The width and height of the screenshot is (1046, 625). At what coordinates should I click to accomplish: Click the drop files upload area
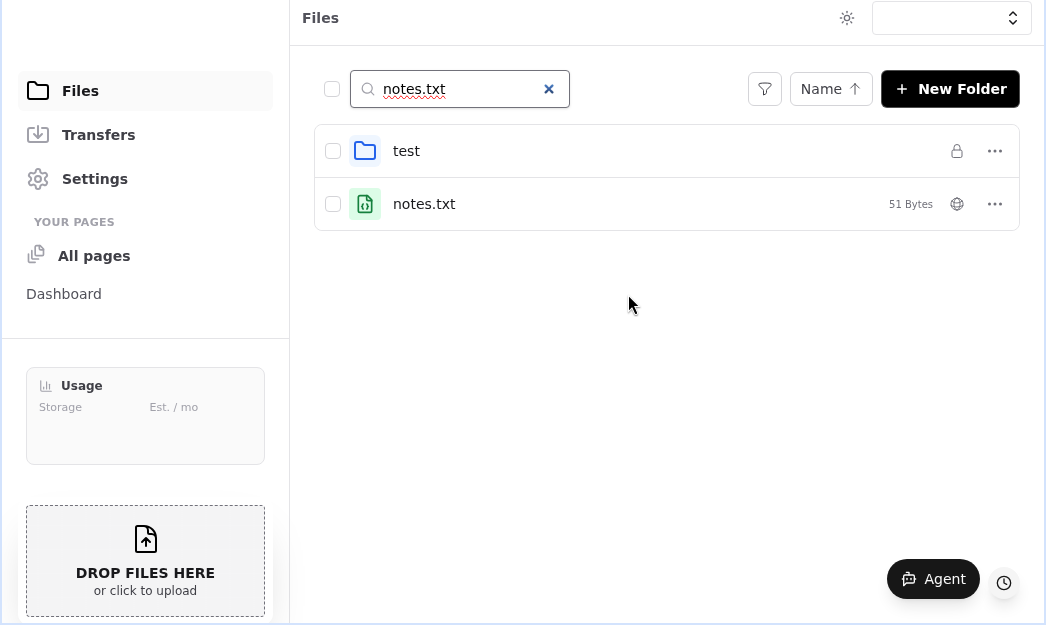(x=145, y=561)
